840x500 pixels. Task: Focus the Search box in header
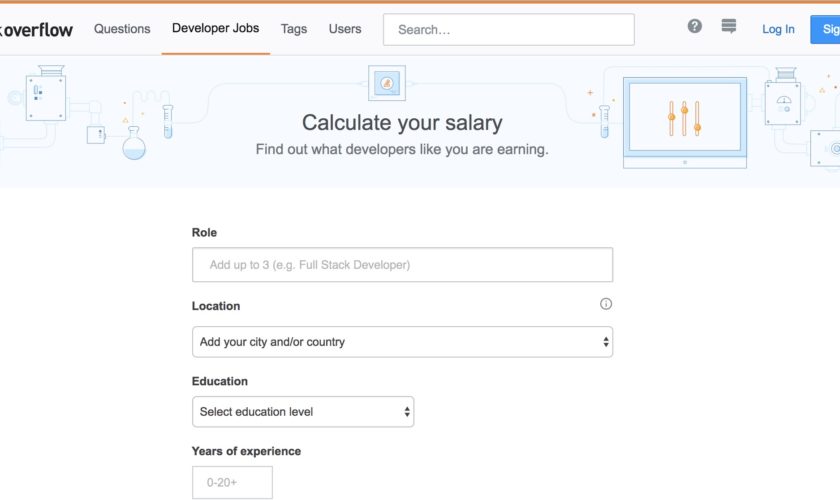coord(508,30)
